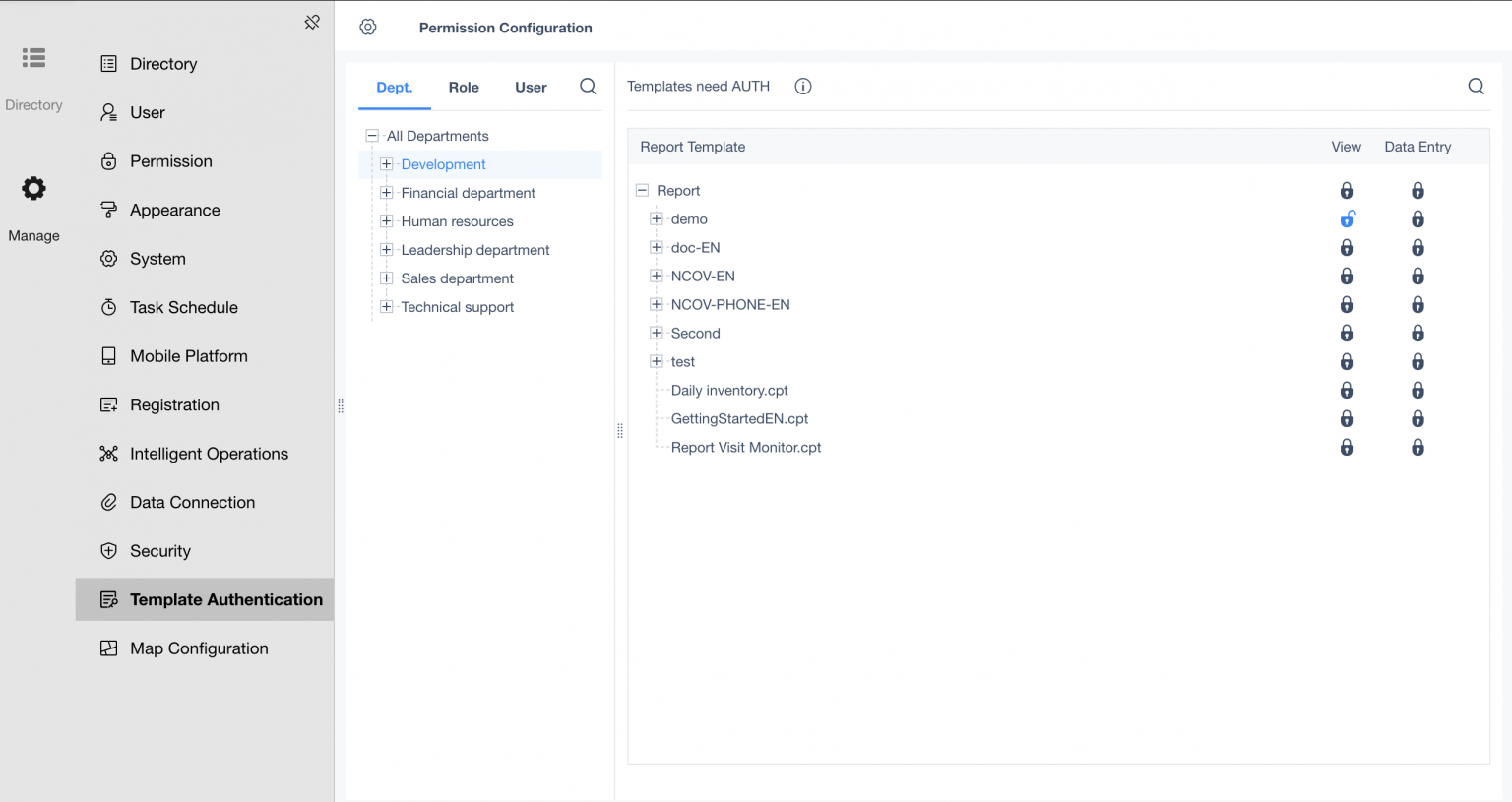Screen dimensions: 1512x802
Task: Collapse the All Departments tree
Action: tap(372, 135)
